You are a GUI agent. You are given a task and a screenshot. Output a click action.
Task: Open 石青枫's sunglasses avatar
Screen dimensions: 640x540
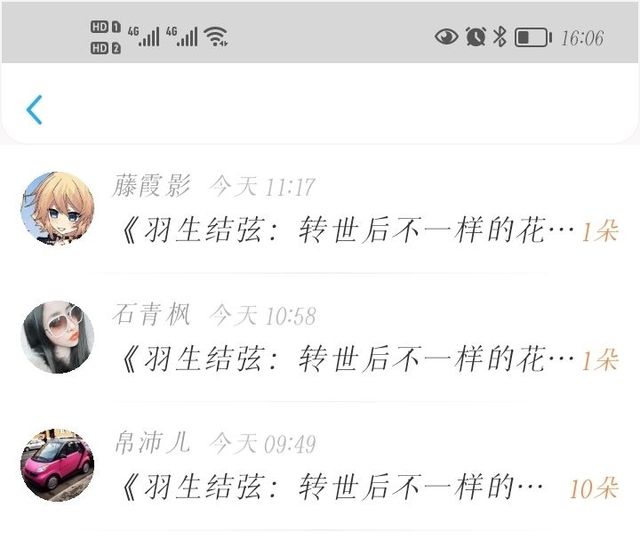58,337
